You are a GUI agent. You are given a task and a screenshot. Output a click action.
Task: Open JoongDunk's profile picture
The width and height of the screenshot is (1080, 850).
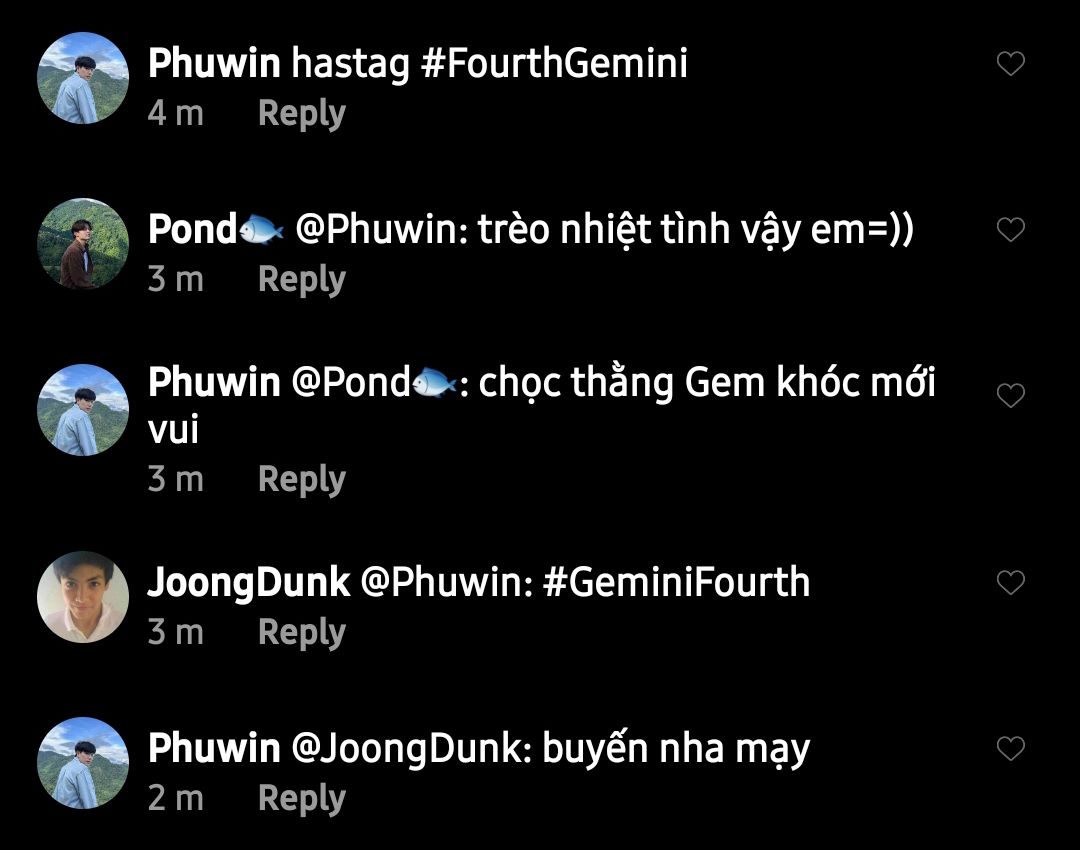coord(83,596)
